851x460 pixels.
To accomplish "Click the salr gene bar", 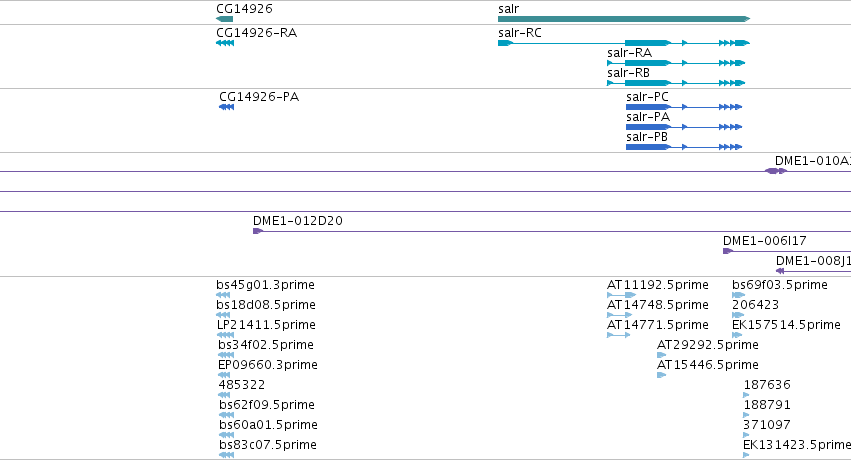I will click(x=624, y=19).
